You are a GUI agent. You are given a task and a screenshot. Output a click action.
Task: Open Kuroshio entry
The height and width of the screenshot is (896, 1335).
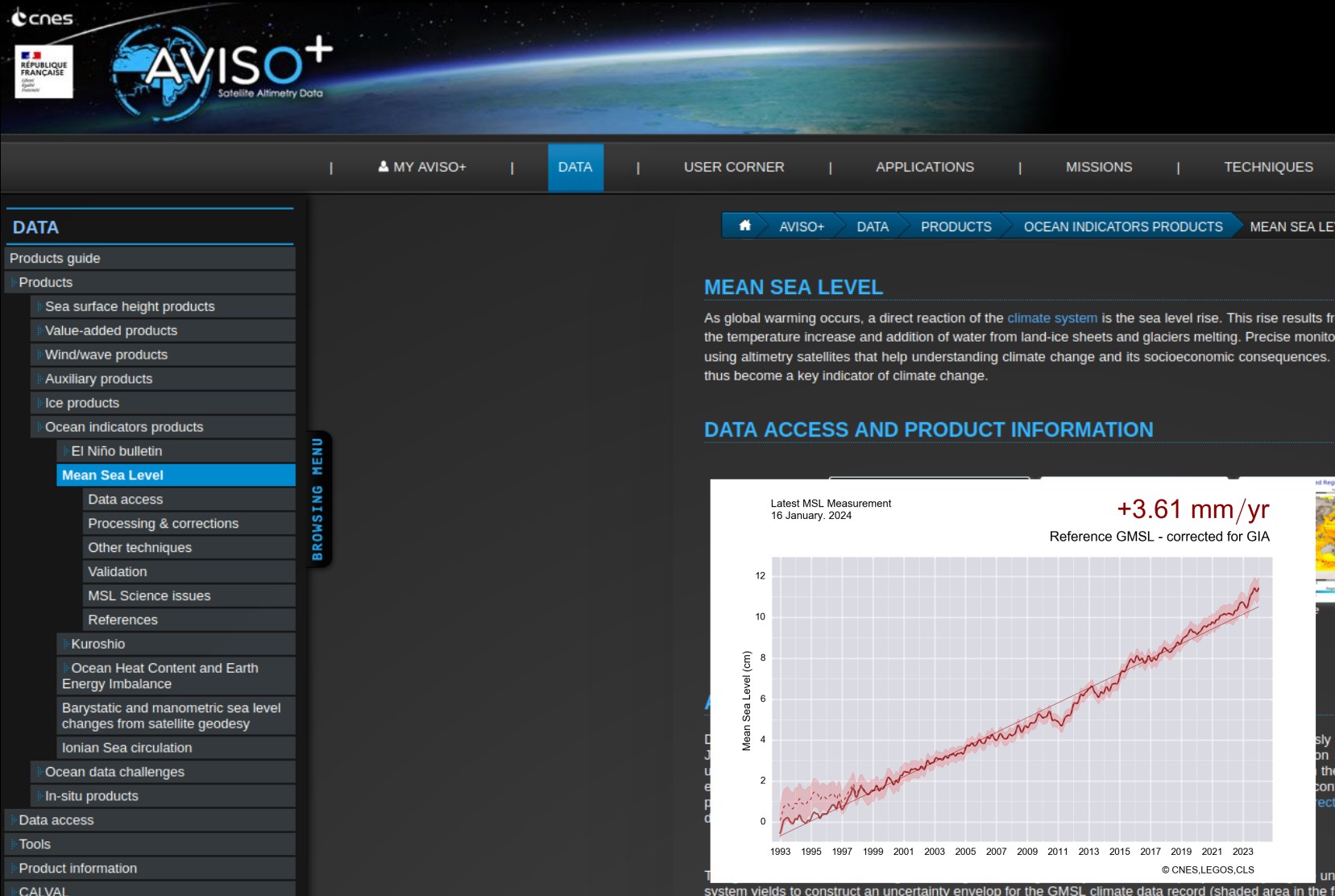(176, 644)
